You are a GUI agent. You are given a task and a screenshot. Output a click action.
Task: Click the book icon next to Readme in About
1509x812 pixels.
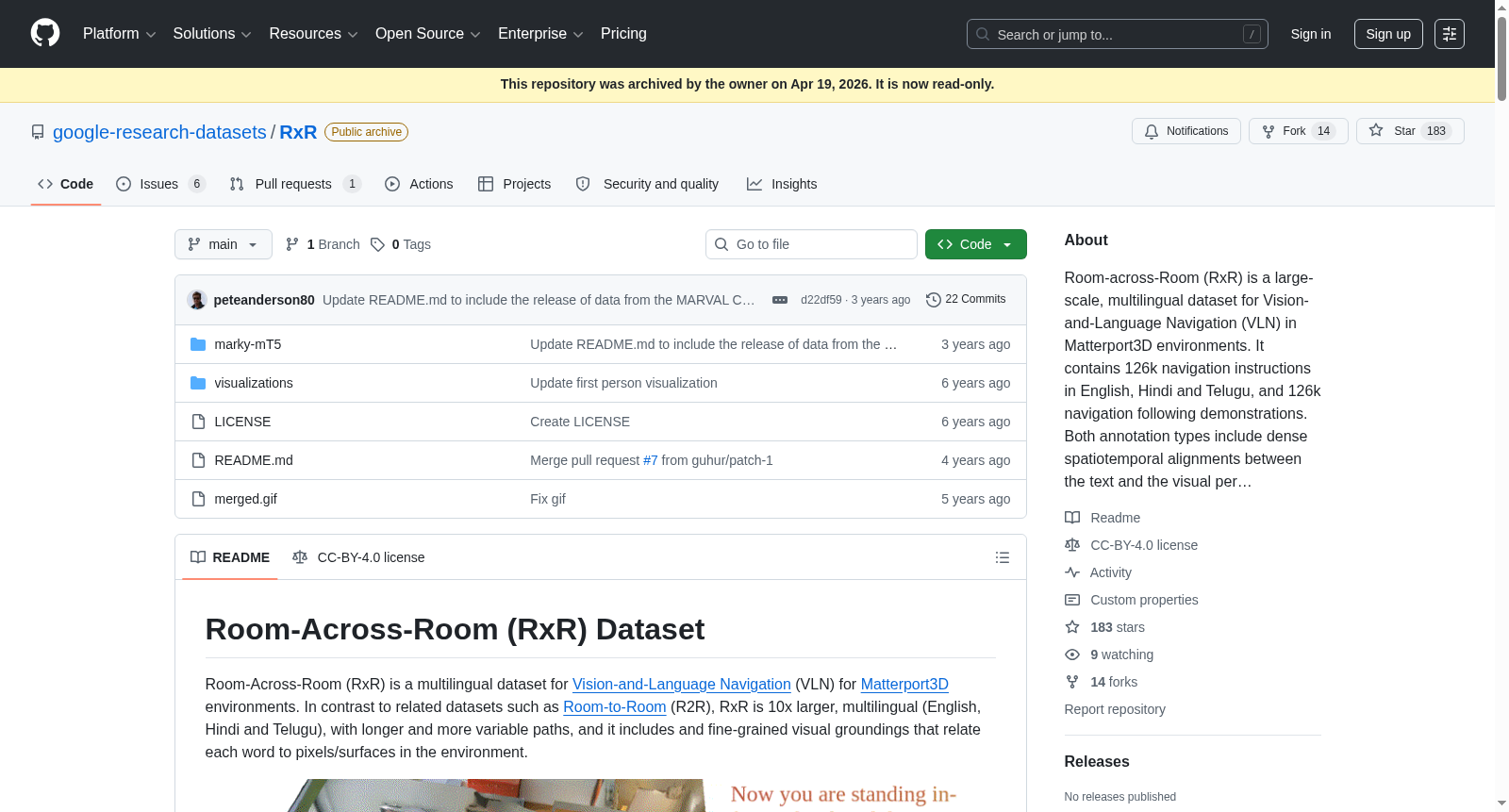tap(1072, 518)
